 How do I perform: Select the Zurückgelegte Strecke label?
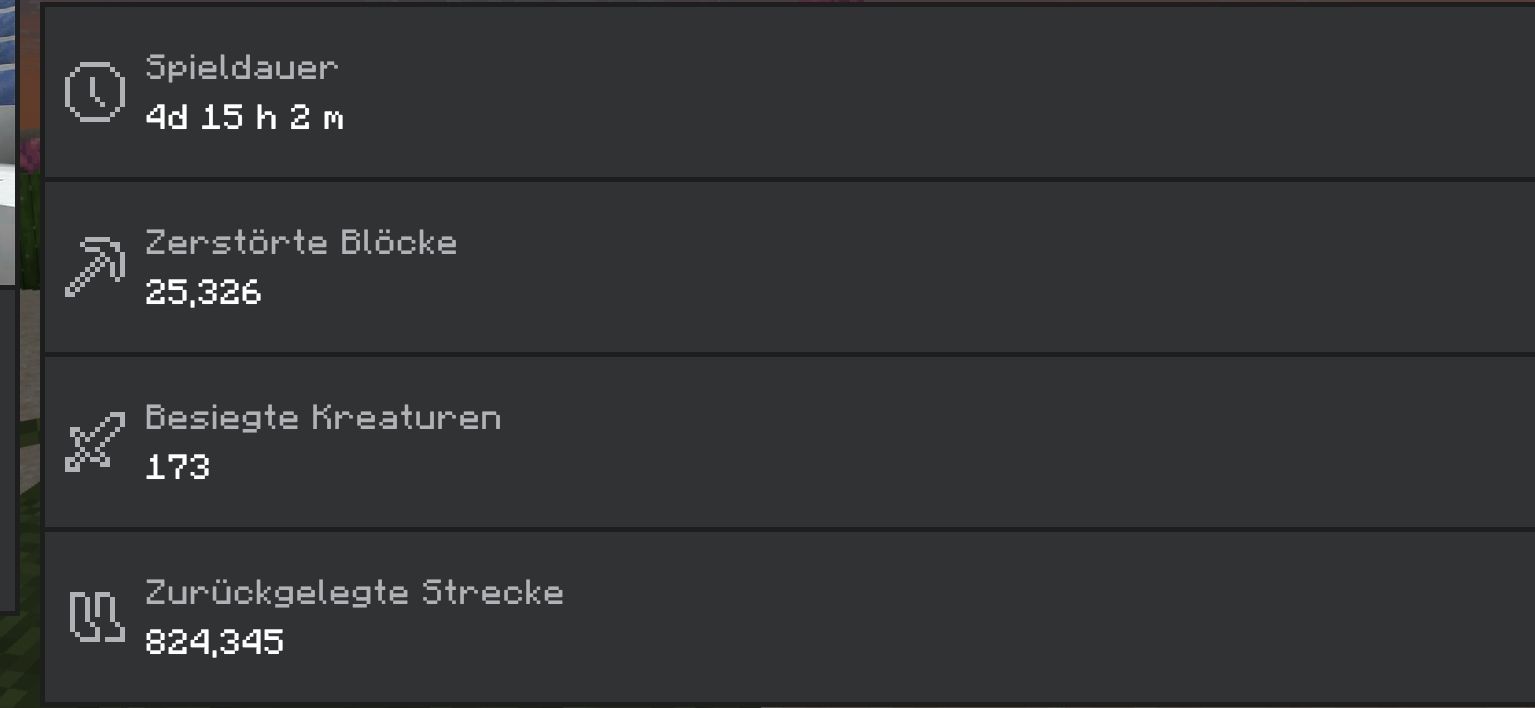pos(354,592)
